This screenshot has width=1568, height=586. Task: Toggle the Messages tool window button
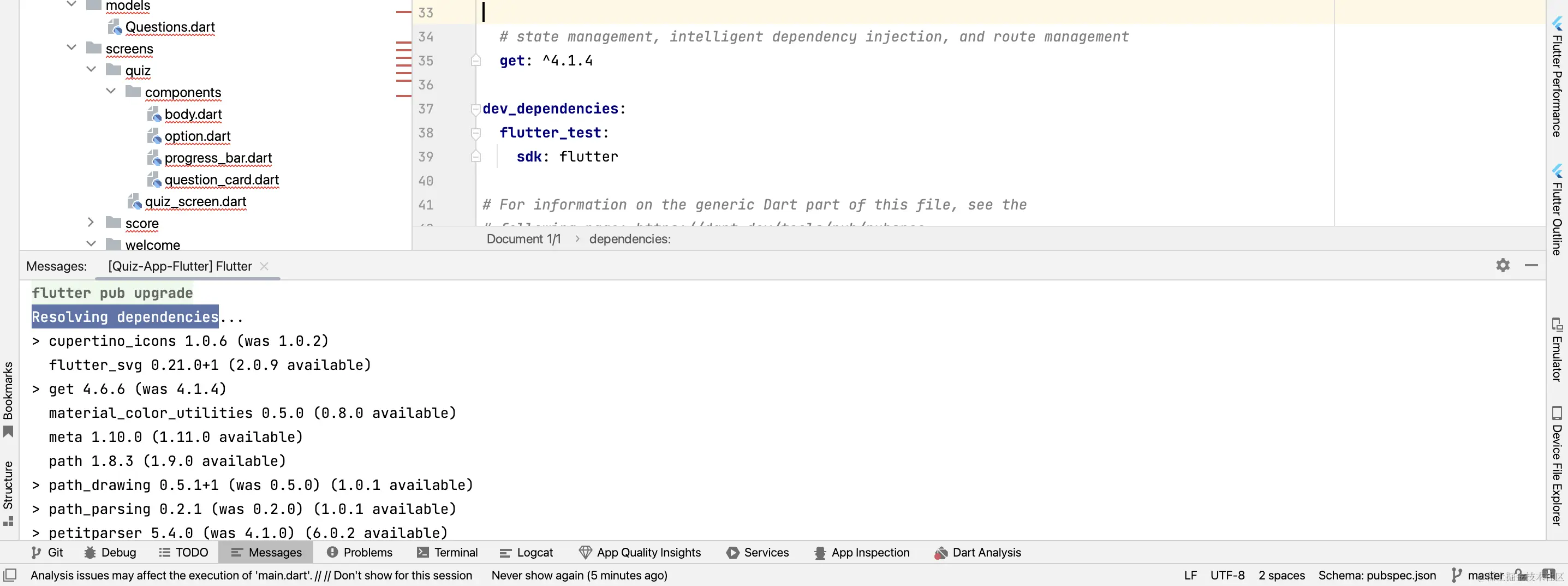tap(266, 553)
